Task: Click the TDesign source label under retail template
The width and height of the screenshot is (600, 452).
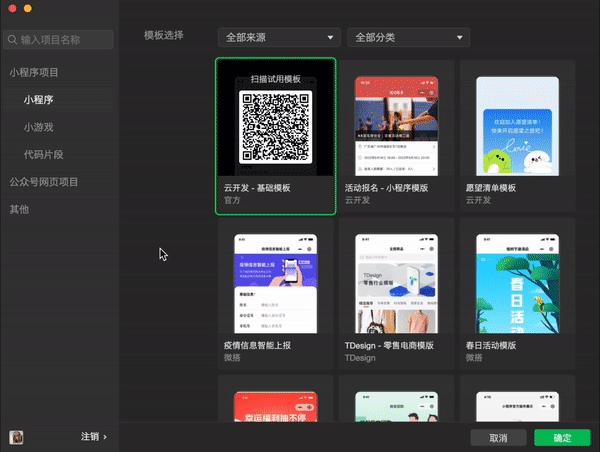Action: pos(360,358)
